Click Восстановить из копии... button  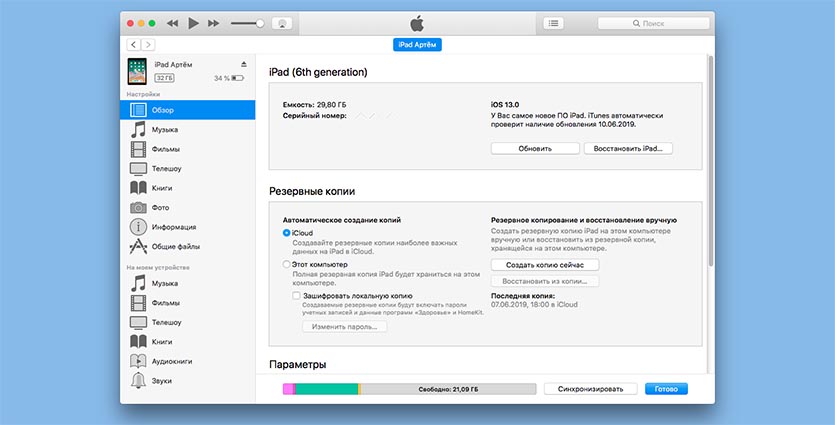(545, 281)
